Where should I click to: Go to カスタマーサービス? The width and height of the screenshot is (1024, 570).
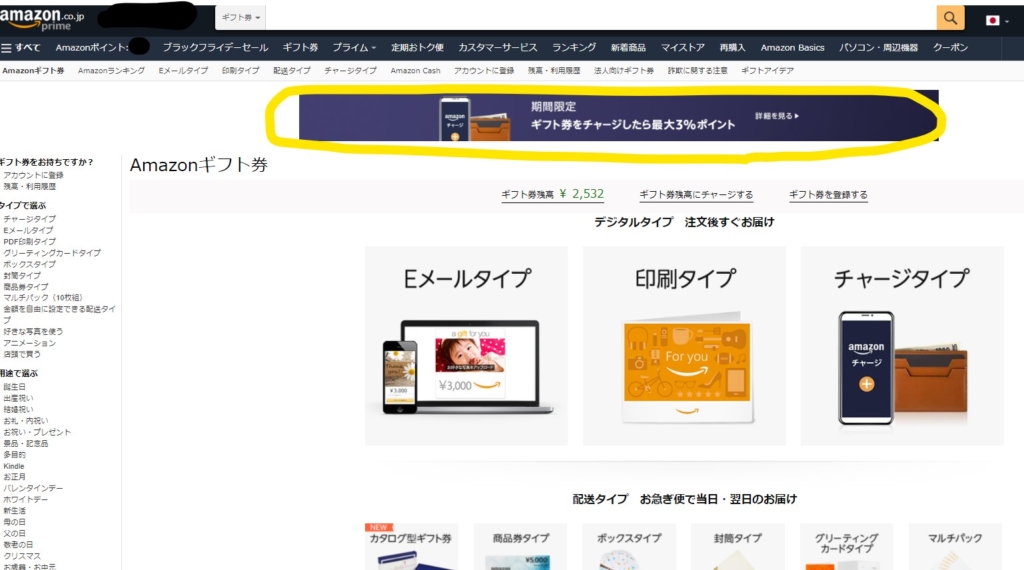[498, 48]
